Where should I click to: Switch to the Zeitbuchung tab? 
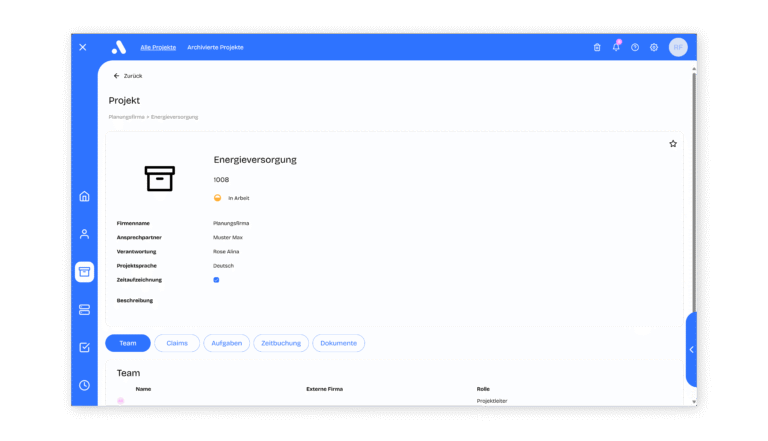(281, 343)
